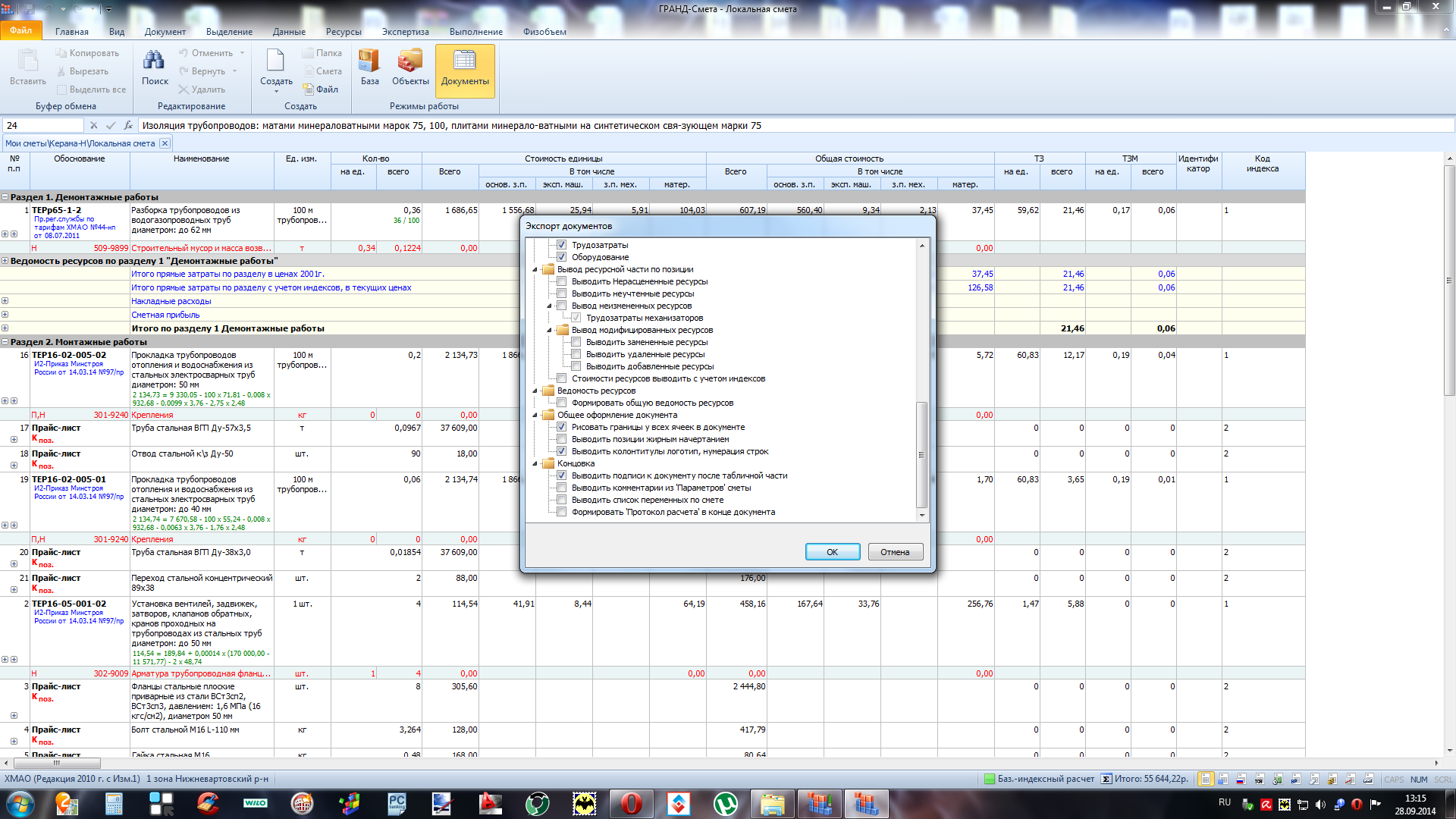The height and width of the screenshot is (819, 1456).
Task: Switch to Объекты mode icon
Action: pos(410,61)
